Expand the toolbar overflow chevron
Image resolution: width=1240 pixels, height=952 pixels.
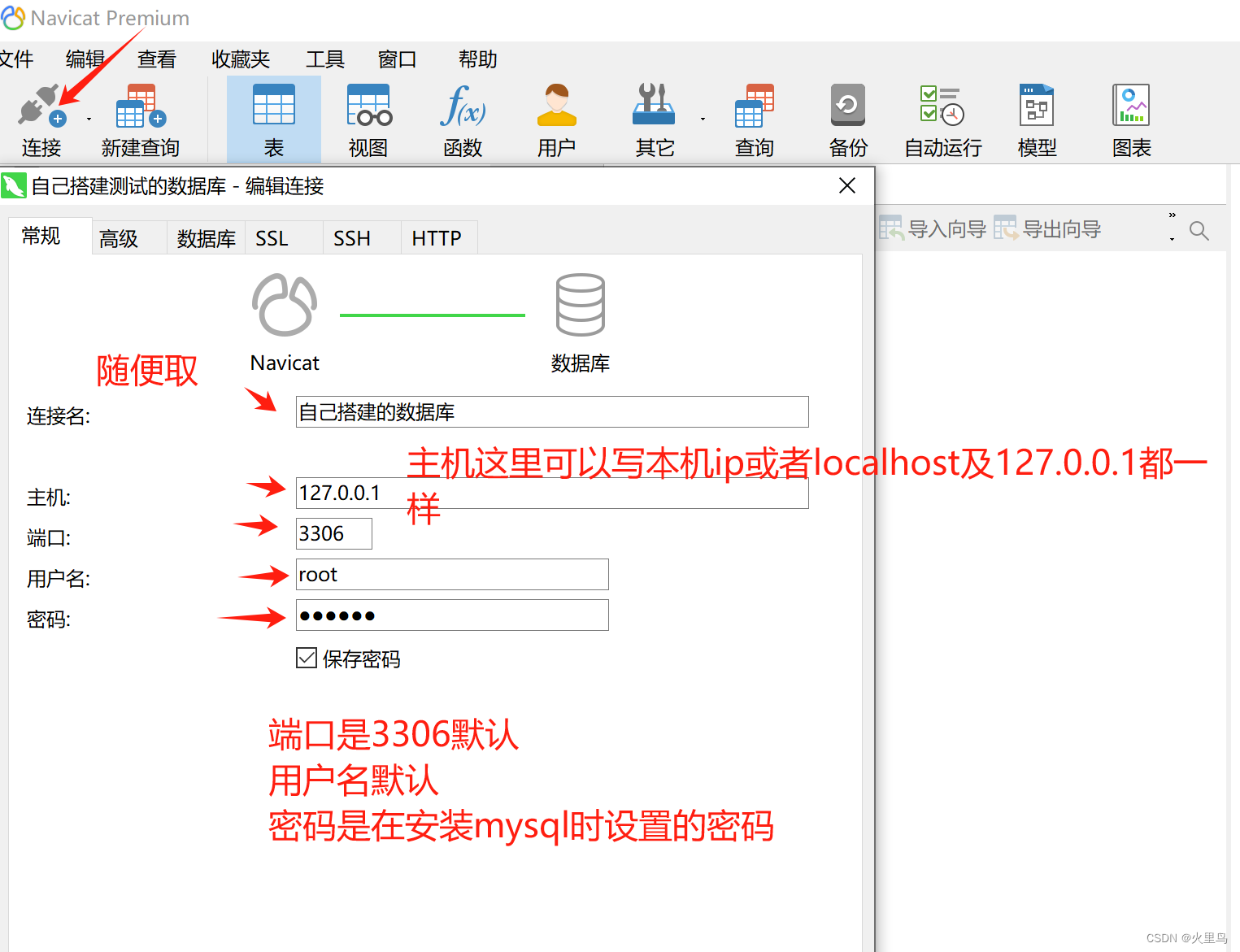point(1172,215)
